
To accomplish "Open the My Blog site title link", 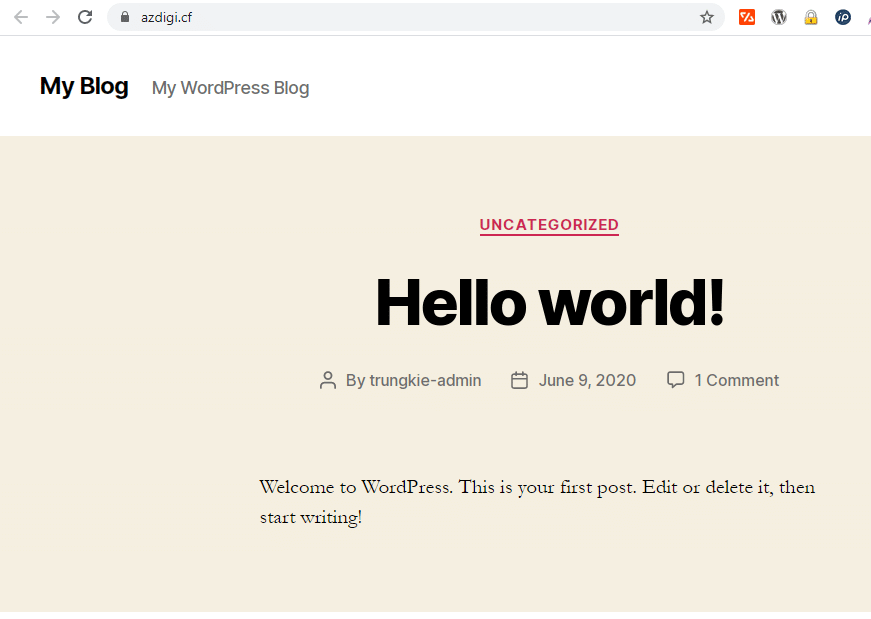I will tap(84, 86).
